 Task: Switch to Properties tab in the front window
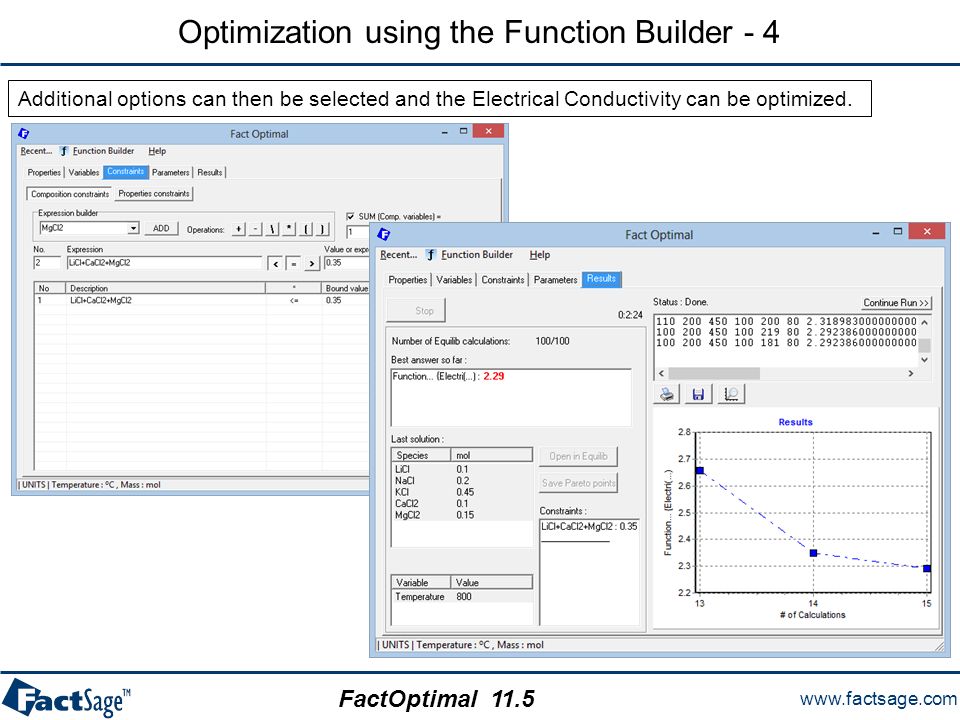click(x=407, y=280)
